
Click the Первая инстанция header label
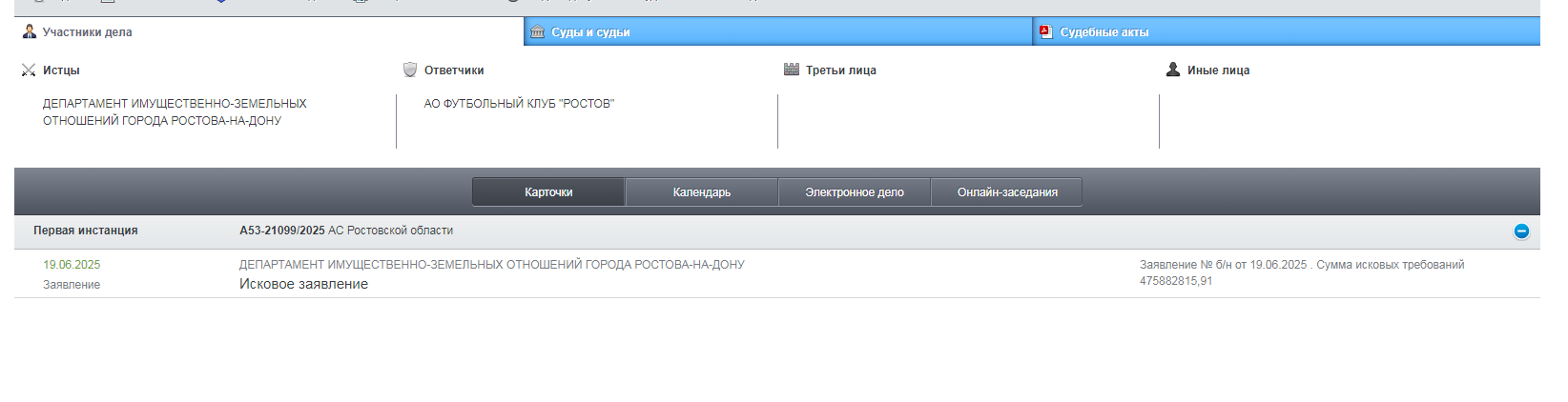(x=86, y=231)
